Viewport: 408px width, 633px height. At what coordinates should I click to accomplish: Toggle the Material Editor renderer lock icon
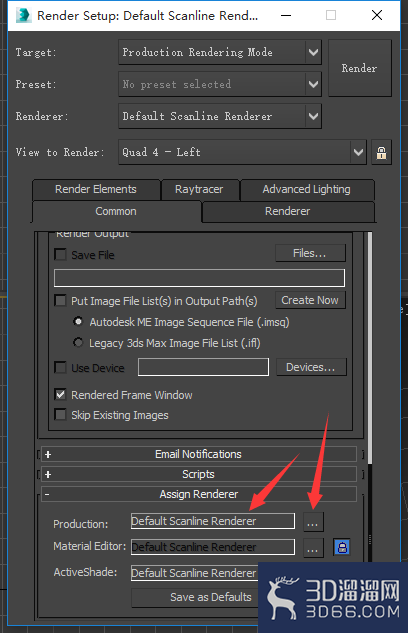coord(342,547)
